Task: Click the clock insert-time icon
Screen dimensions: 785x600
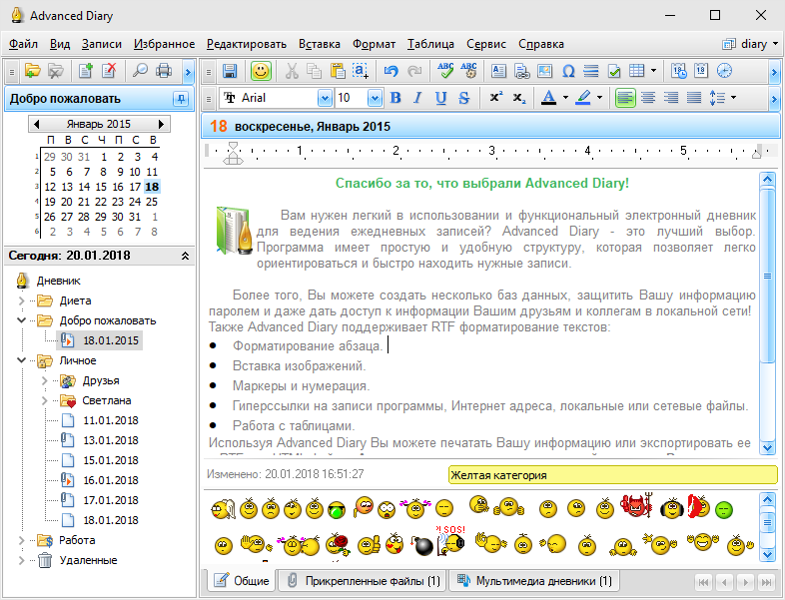Action: click(724, 71)
